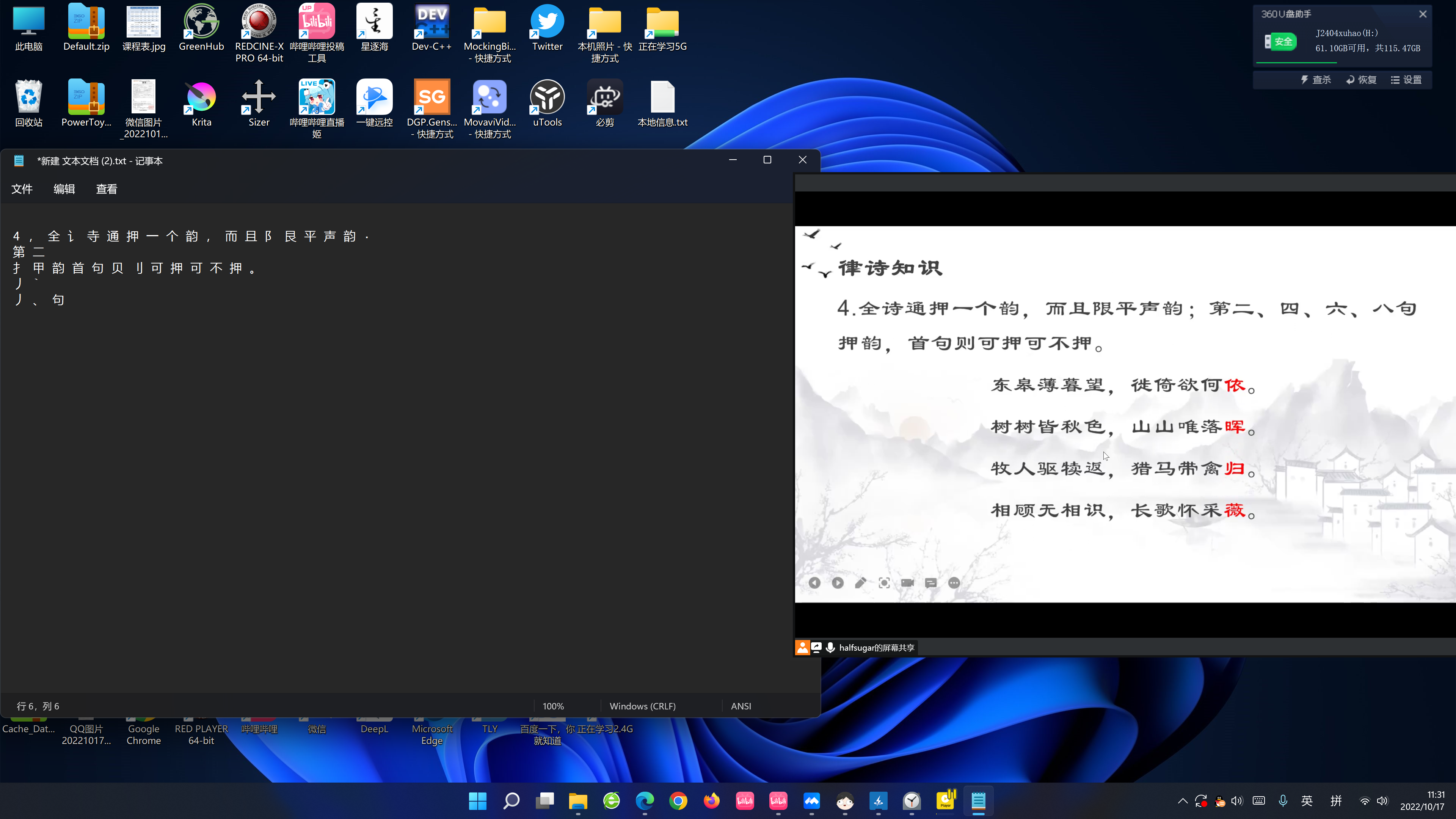
Task: Go to previous slide in shared presentation
Action: [x=814, y=583]
